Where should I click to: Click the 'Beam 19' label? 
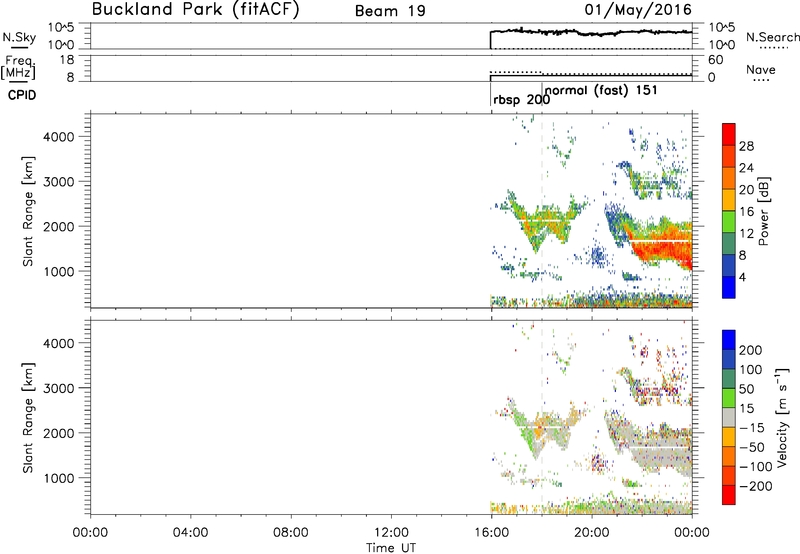390,11
